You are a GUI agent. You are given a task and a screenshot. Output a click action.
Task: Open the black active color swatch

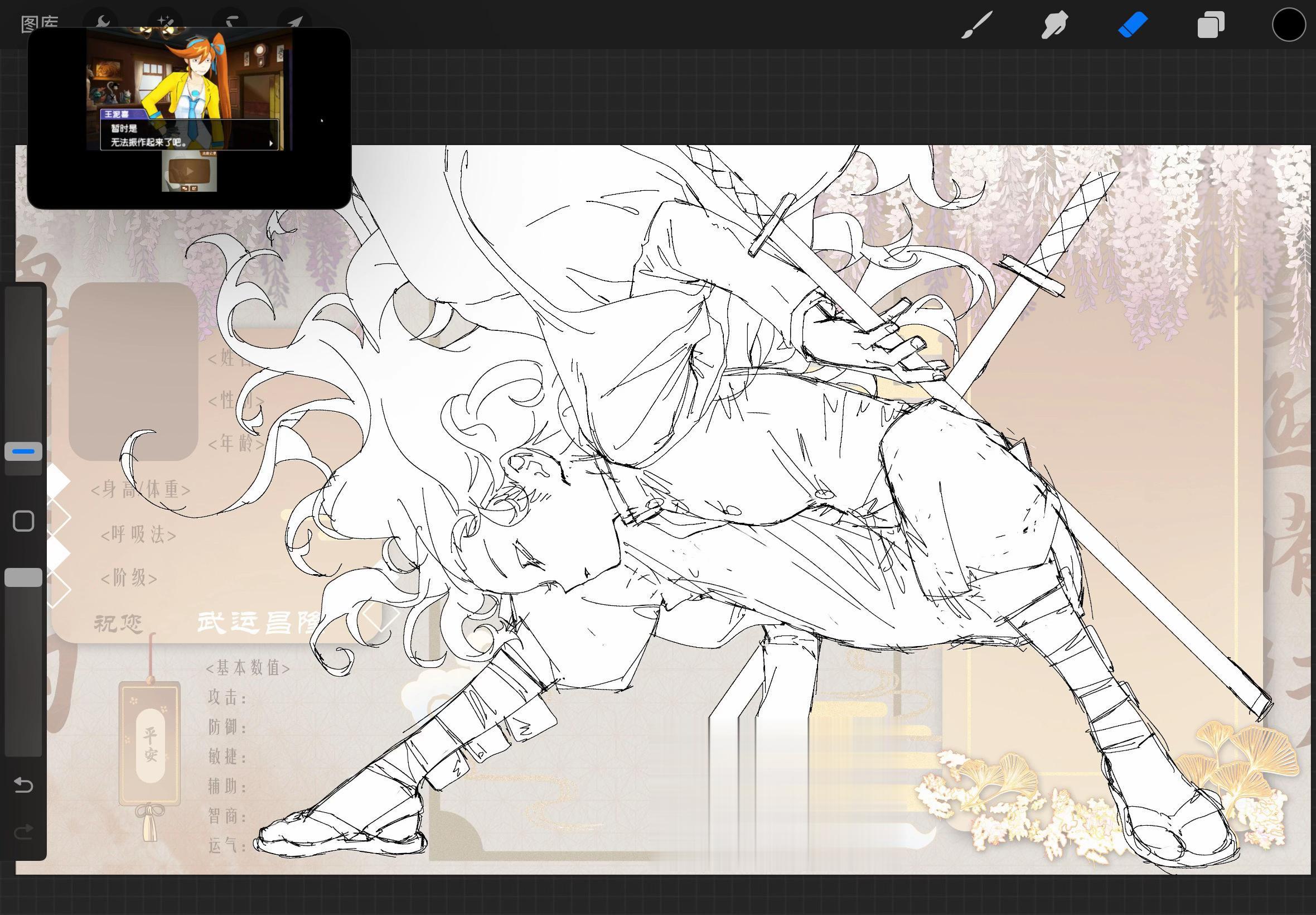click(x=1289, y=25)
